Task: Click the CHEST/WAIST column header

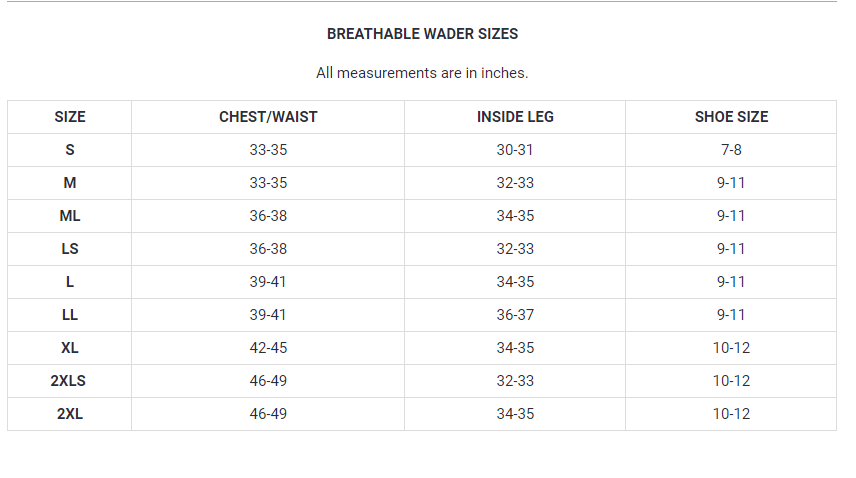Action: pyautogui.click(x=268, y=117)
